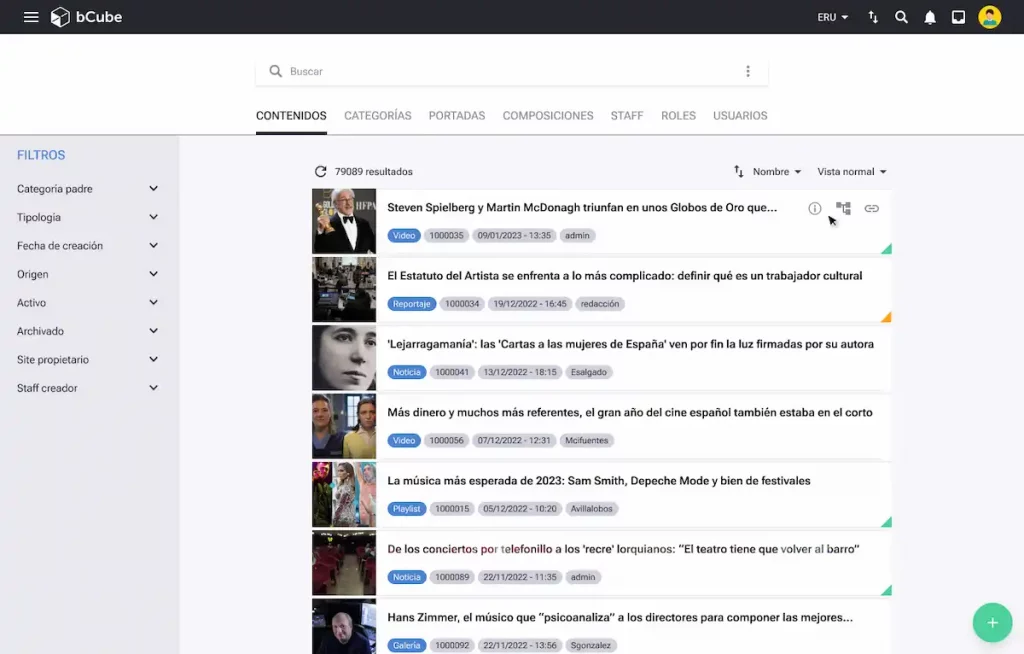Open the hamburger navigation menu

click(x=31, y=17)
